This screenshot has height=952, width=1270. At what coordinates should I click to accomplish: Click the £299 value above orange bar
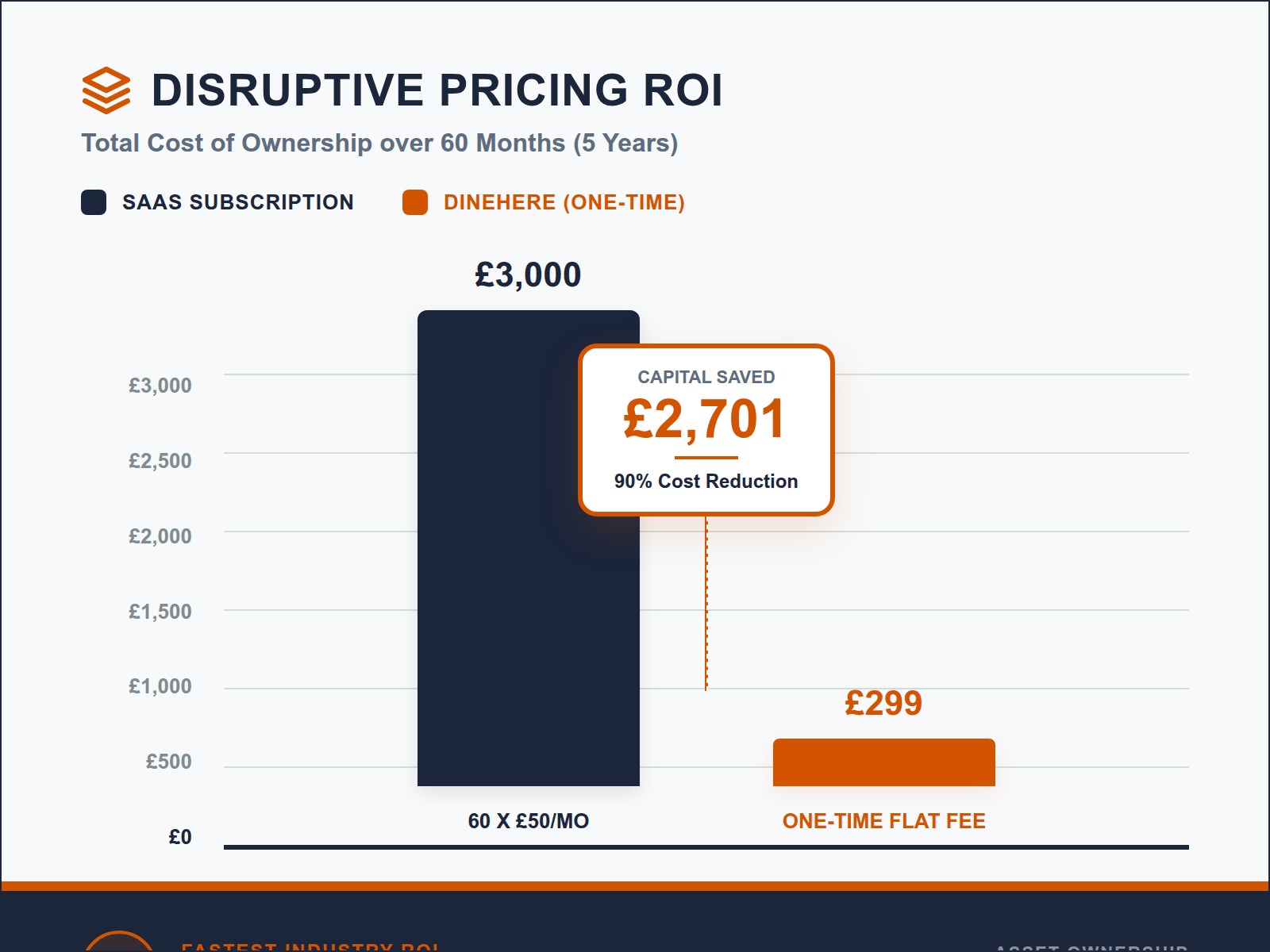click(883, 703)
